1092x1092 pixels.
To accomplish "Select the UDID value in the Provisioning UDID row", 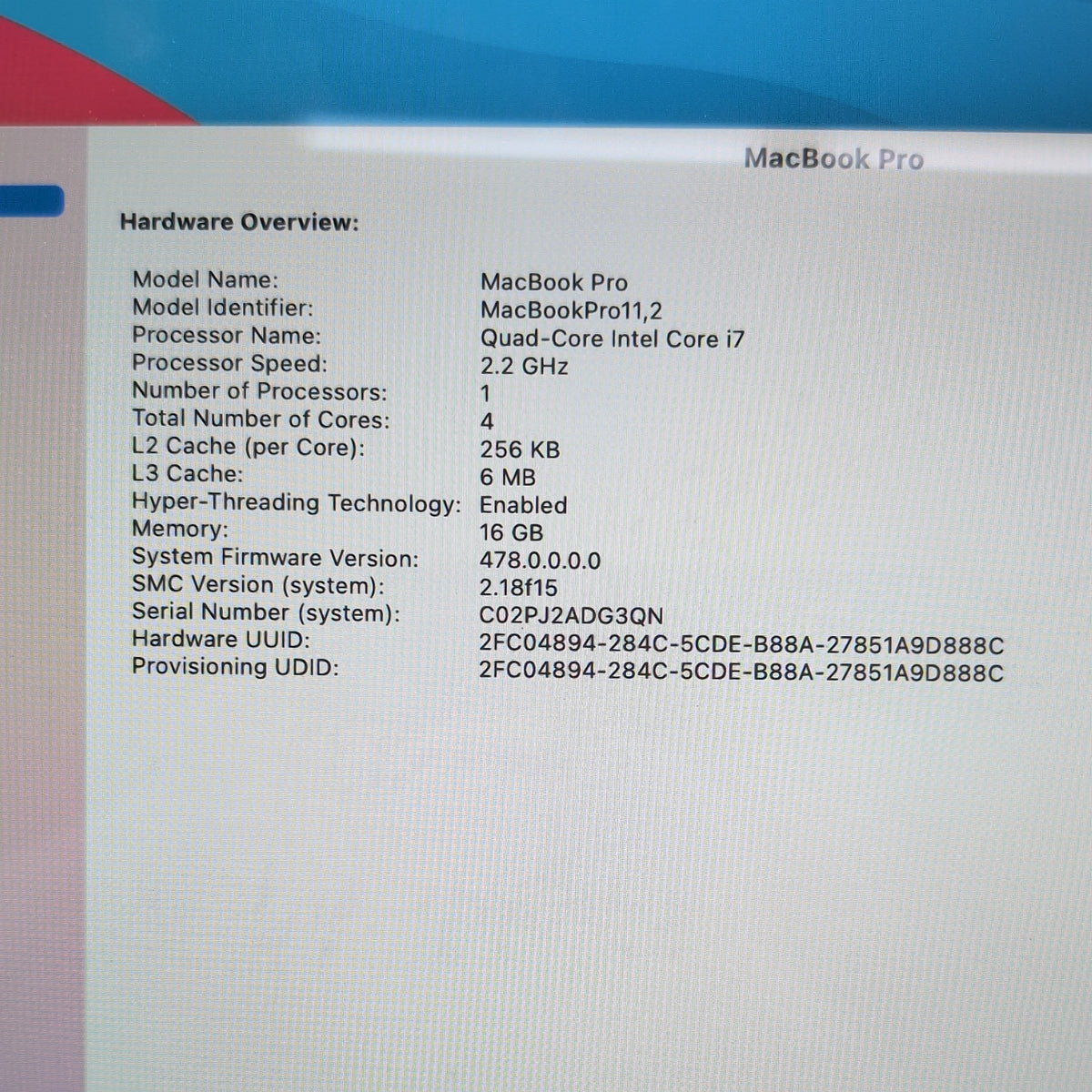I will tap(742, 673).
